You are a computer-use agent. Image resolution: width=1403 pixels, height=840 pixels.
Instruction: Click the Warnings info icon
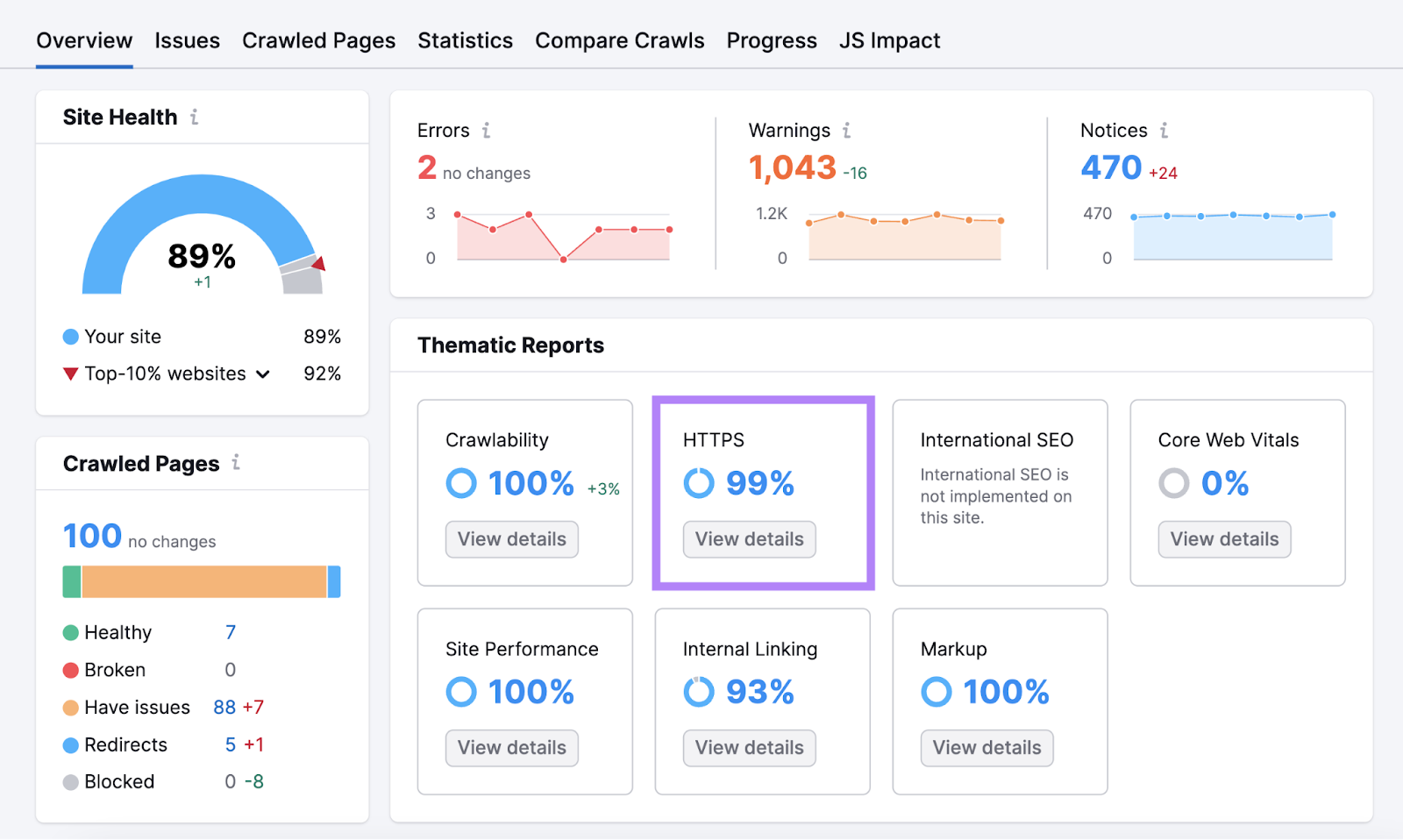846,130
